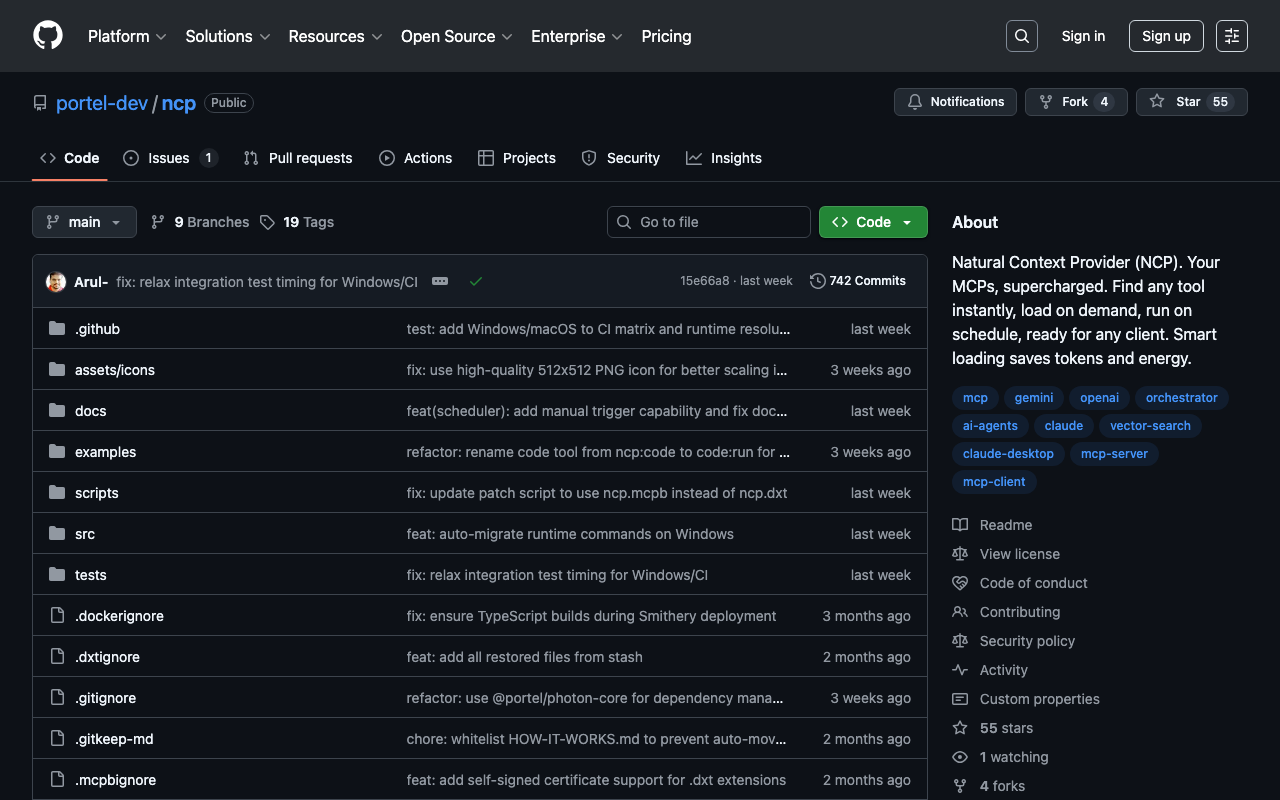Open the main branch dropdown
This screenshot has height=800, width=1280.
tap(84, 222)
